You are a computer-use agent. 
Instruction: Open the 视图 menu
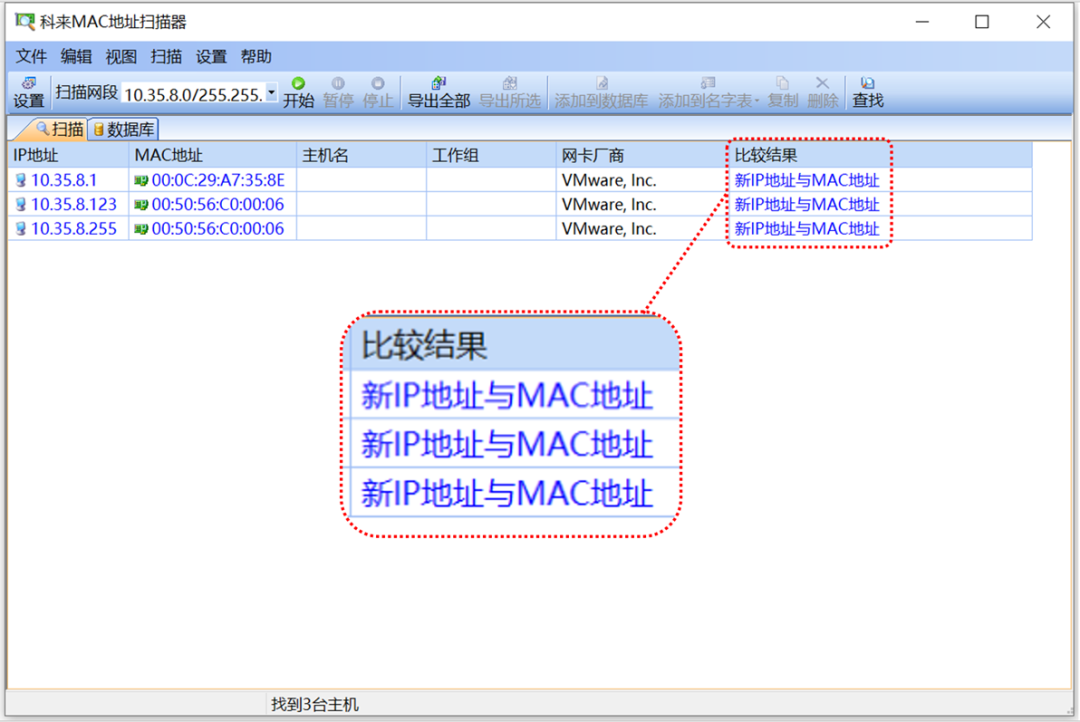(120, 56)
